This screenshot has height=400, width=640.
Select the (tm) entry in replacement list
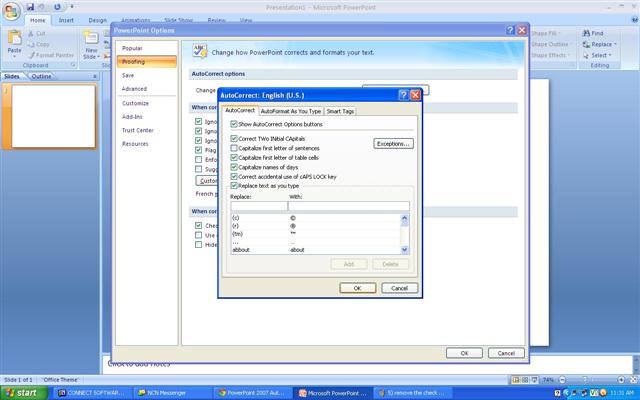click(x=316, y=234)
